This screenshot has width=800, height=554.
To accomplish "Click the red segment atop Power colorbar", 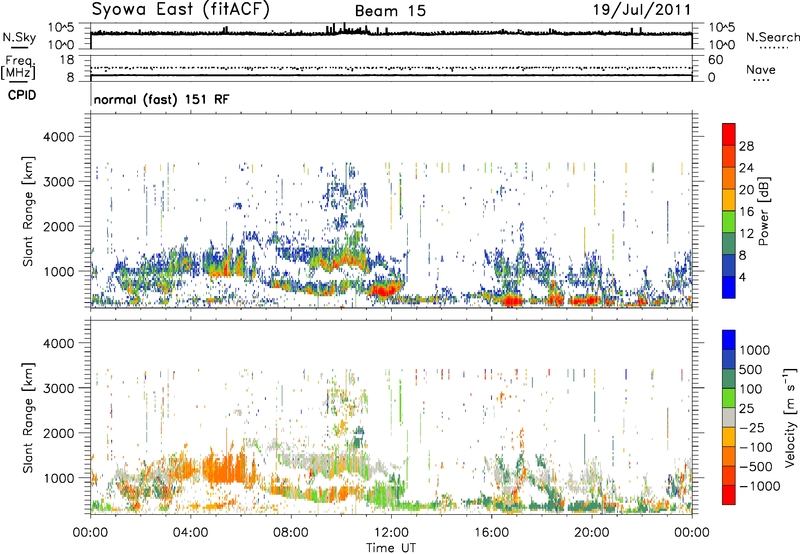I will tap(729, 134).
